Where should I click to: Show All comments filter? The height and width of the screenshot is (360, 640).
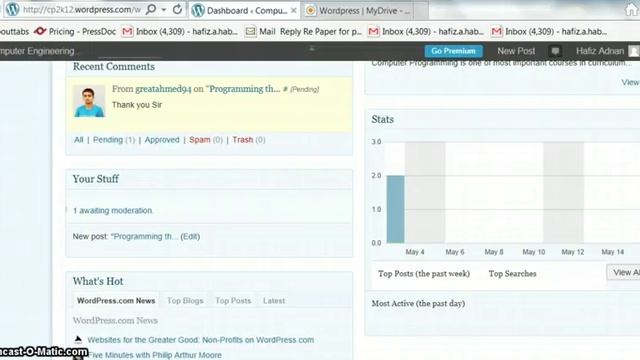(x=78, y=140)
